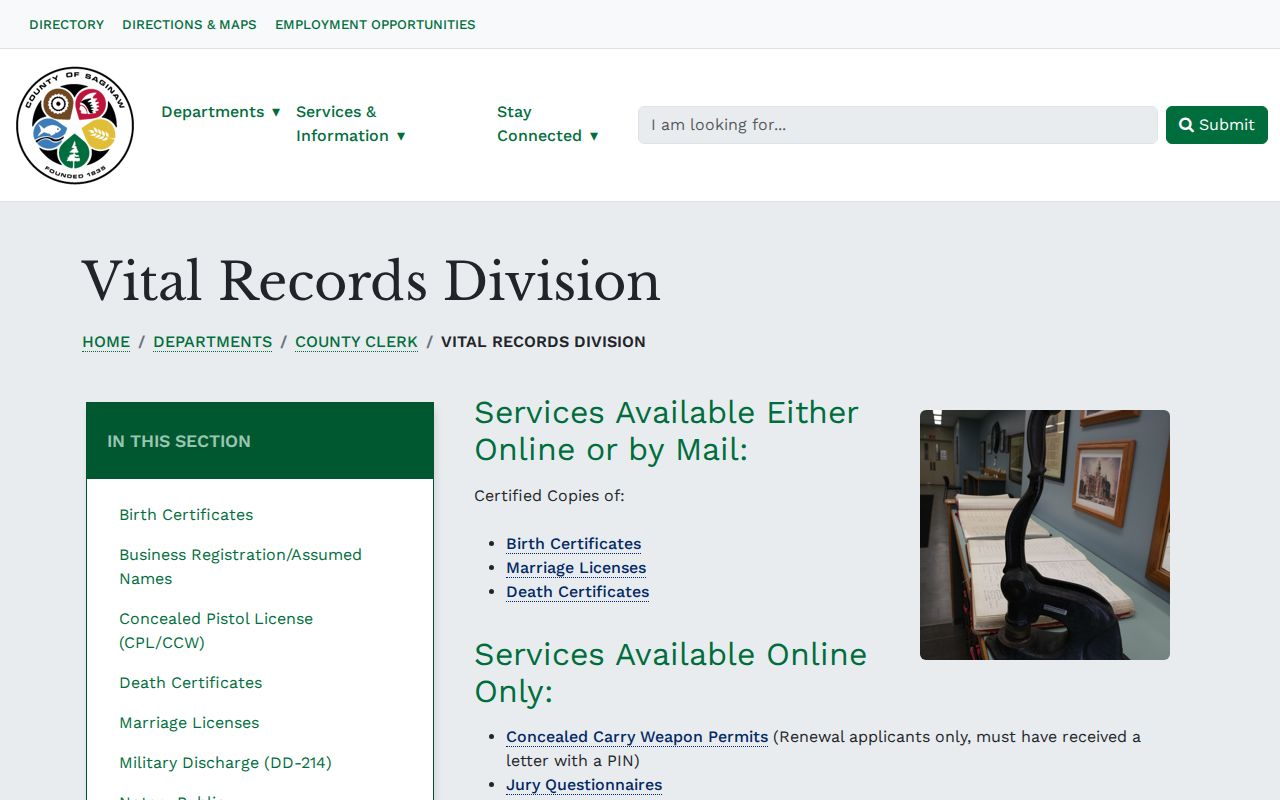This screenshot has width=1280, height=800.
Task: Click the Submit search button
Action: (1217, 125)
